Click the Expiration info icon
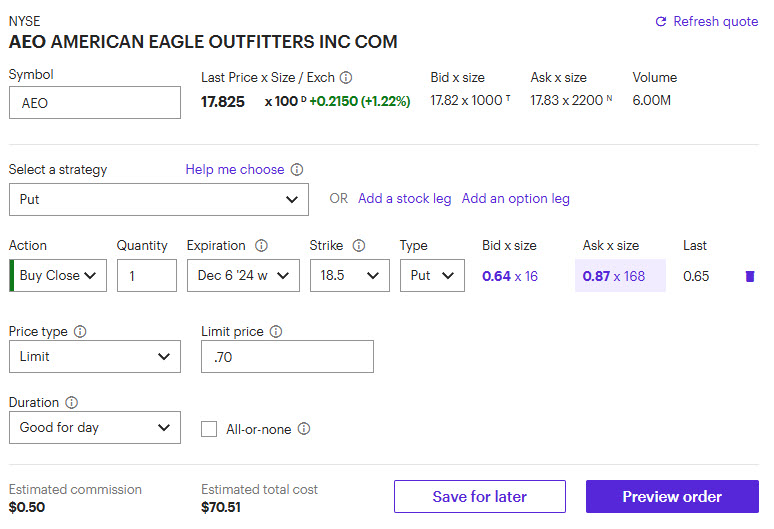 tap(262, 246)
